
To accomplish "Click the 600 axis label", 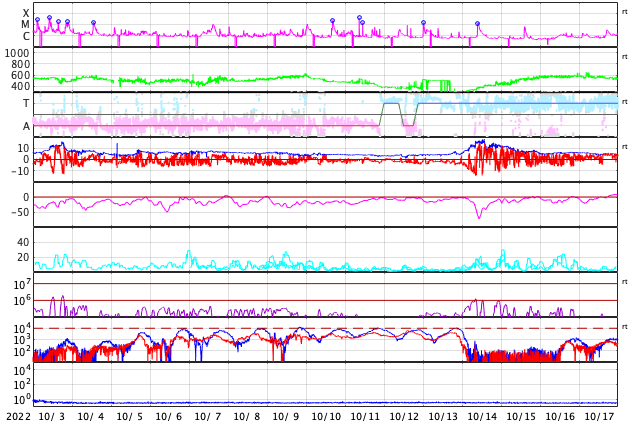I will [21, 75].
